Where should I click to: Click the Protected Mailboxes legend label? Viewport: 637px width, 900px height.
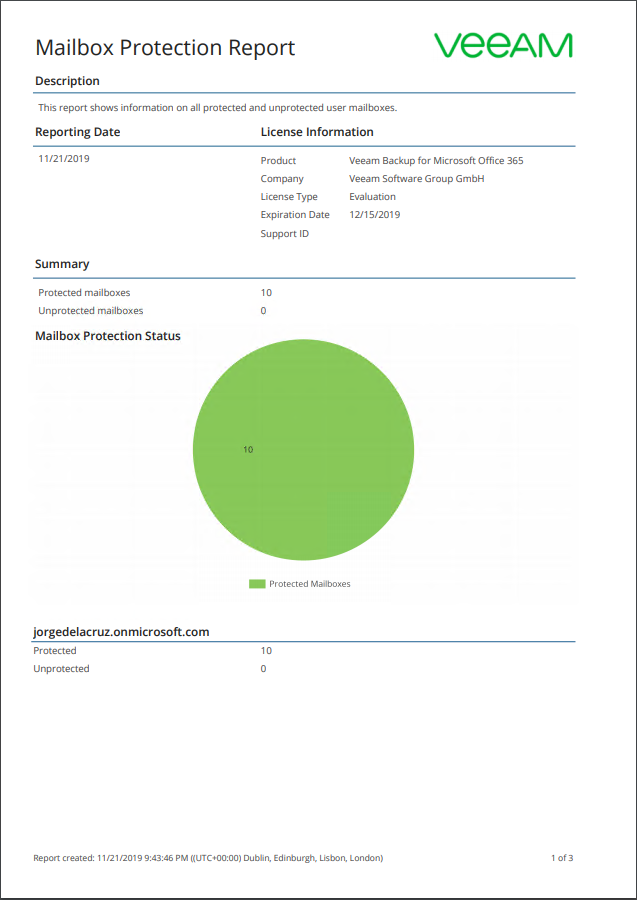(309, 584)
